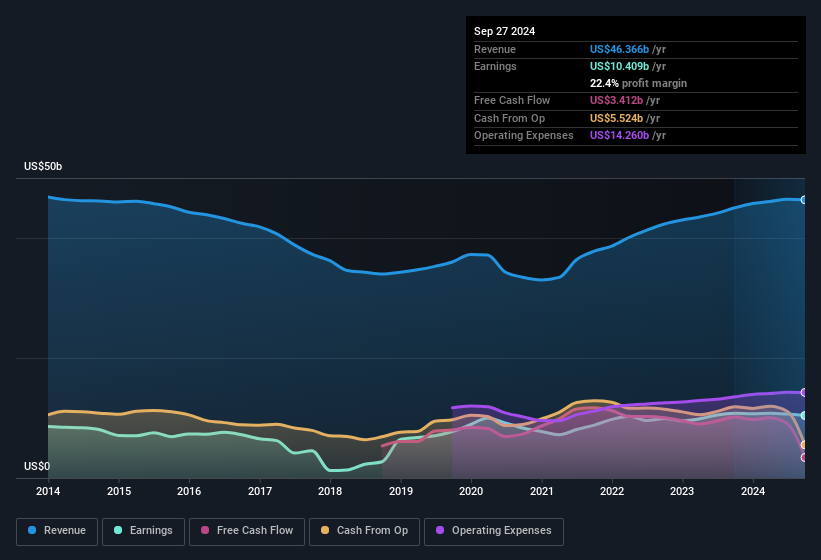
Task: Click the US$50b y-axis label
Action: click(x=43, y=166)
